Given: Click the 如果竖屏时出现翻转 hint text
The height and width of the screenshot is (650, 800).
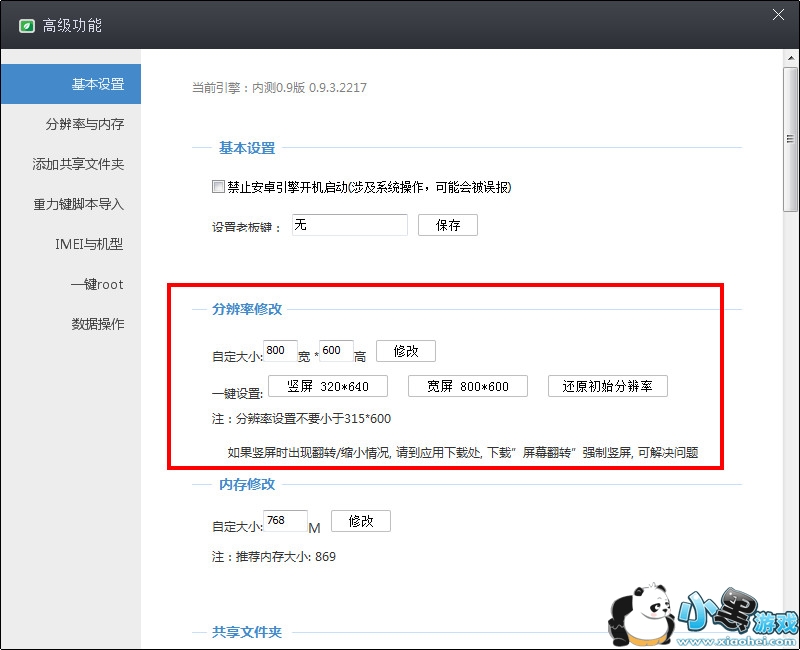Looking at the screenshot, I should click(463, 453).
